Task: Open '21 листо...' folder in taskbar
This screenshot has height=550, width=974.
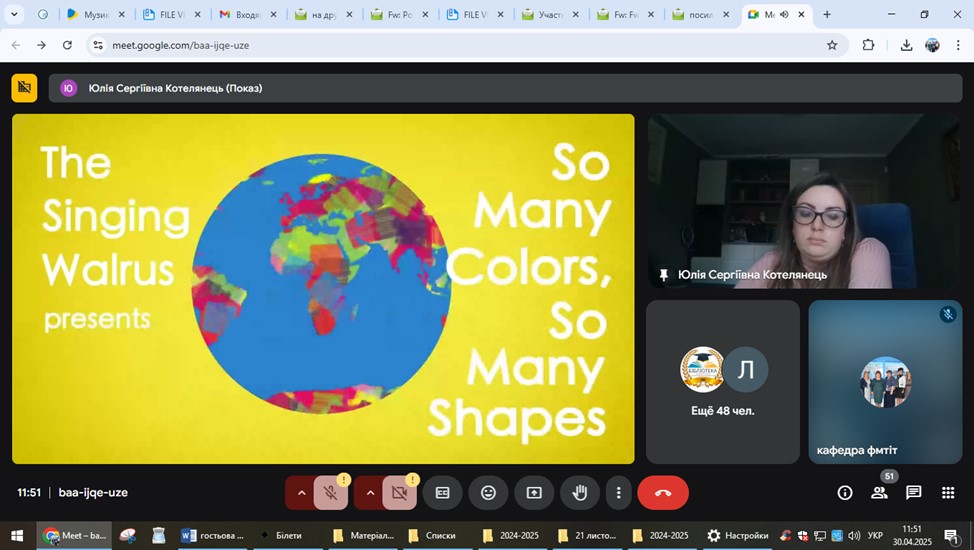Action: (588, 535)
